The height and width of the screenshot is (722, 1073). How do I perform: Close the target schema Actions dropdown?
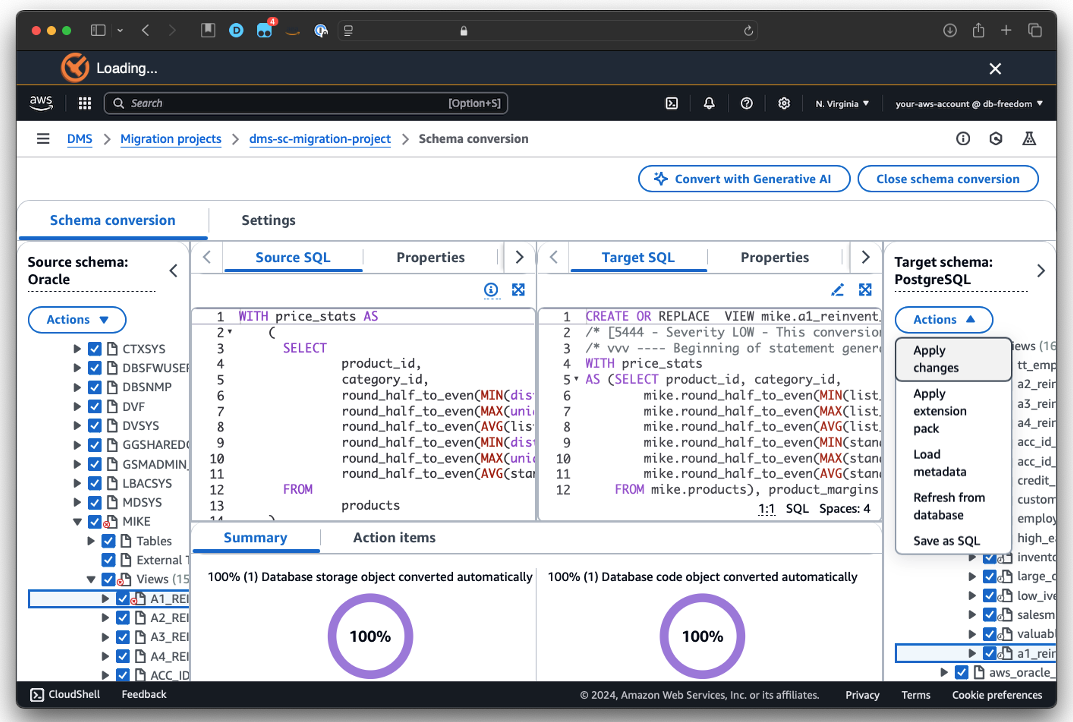click(x=944, y=320)
